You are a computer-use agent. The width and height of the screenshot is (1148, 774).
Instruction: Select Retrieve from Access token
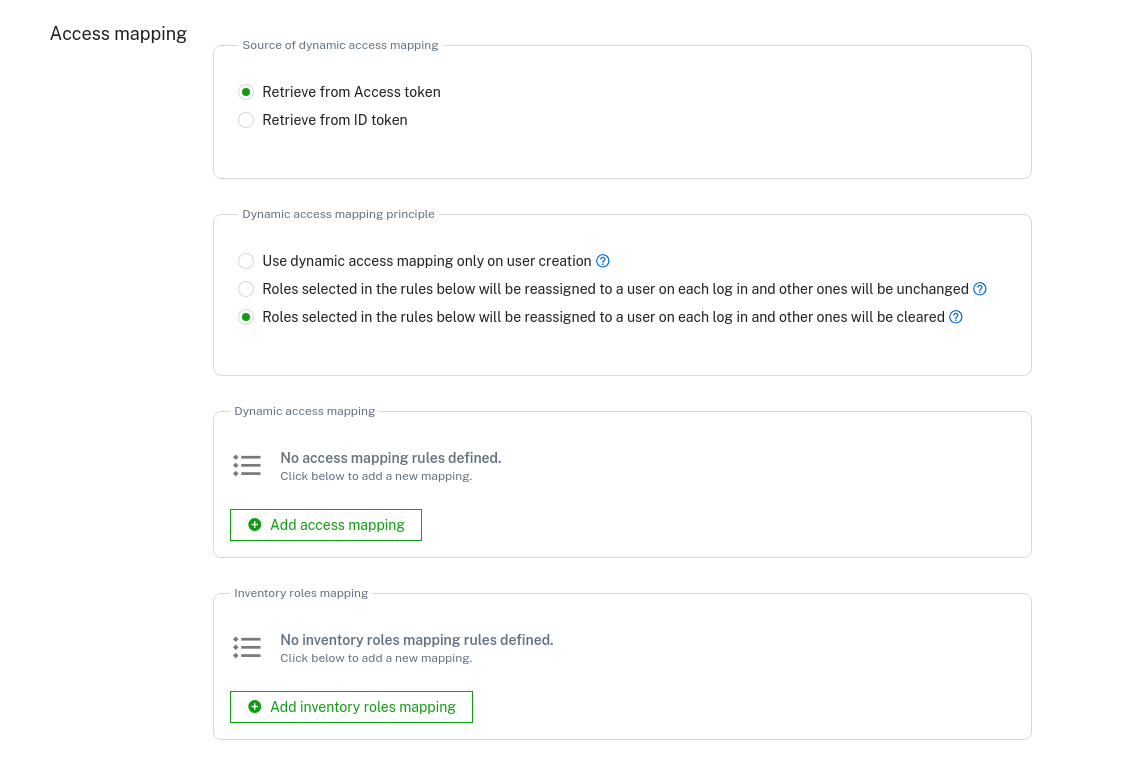(x=246, y=92)
